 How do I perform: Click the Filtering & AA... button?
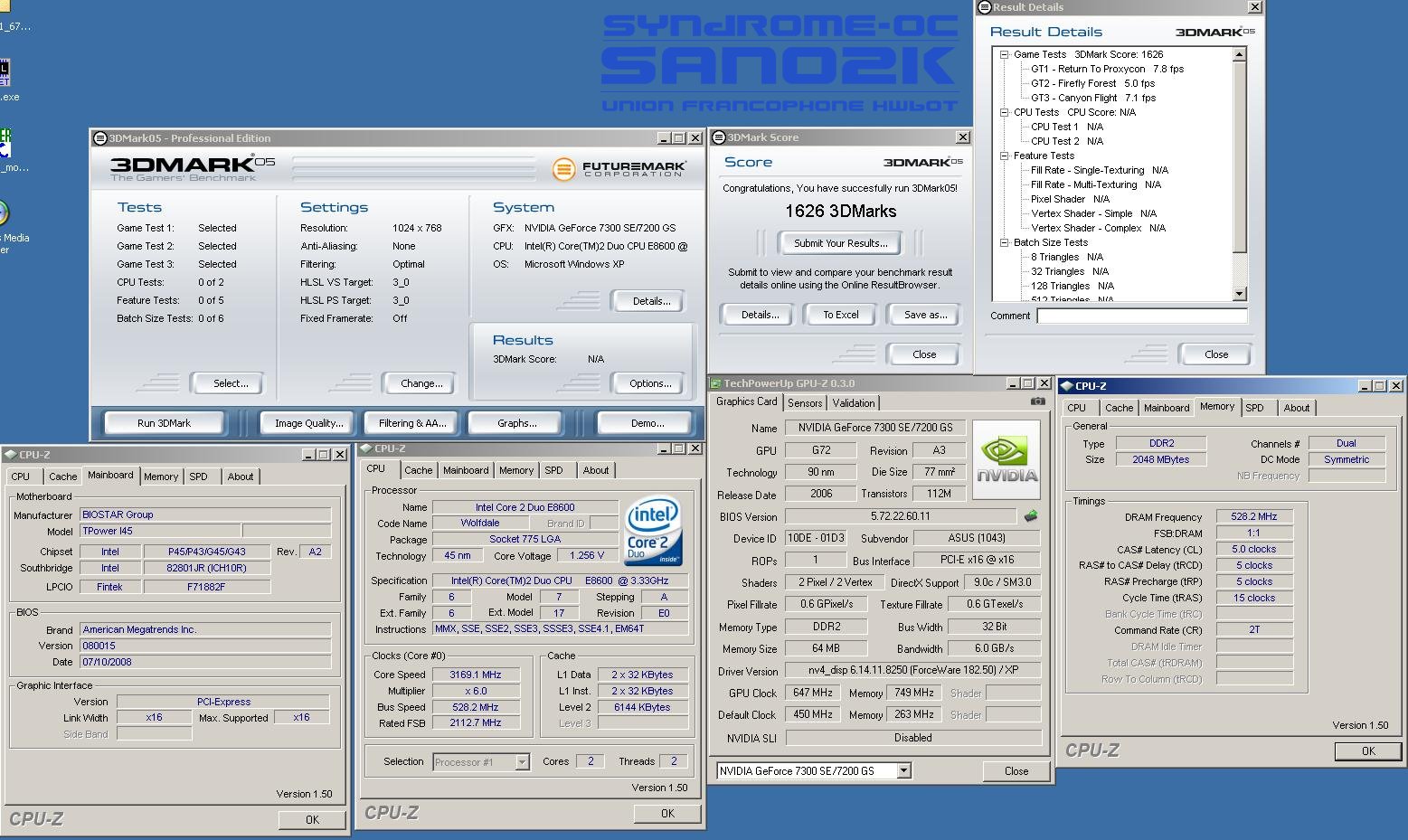pos(412,423)
